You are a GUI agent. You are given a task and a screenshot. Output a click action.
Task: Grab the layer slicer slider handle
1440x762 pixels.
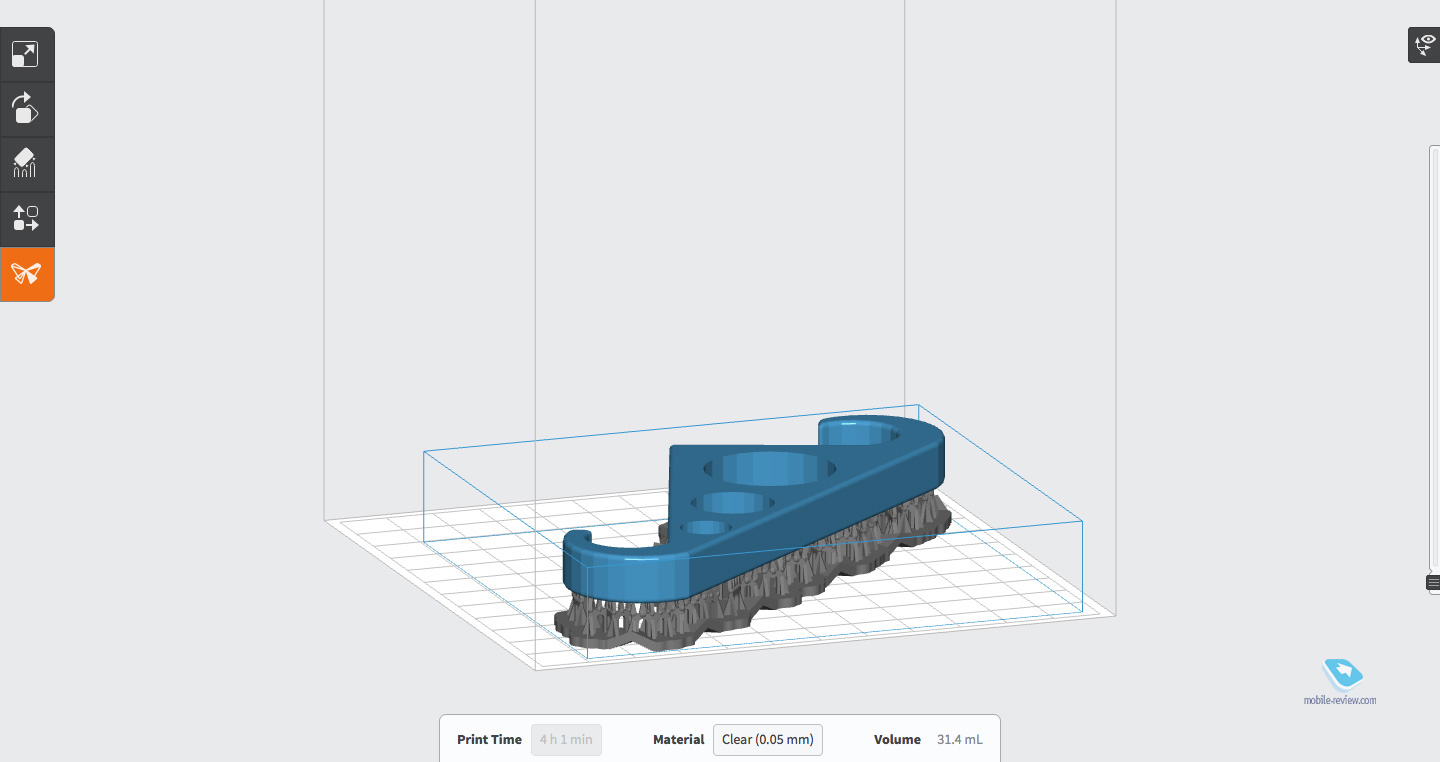[x=1433, y=582]
